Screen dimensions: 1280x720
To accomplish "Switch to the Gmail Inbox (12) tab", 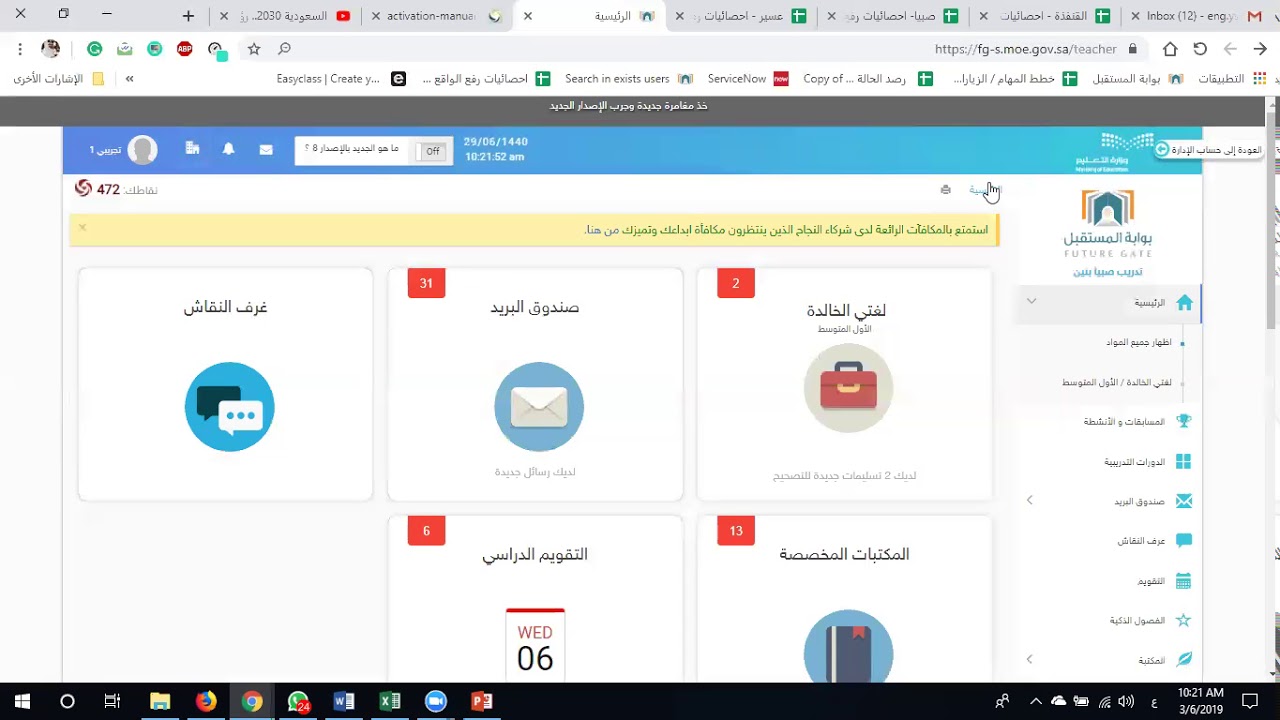I will (x=1197, y=16).
